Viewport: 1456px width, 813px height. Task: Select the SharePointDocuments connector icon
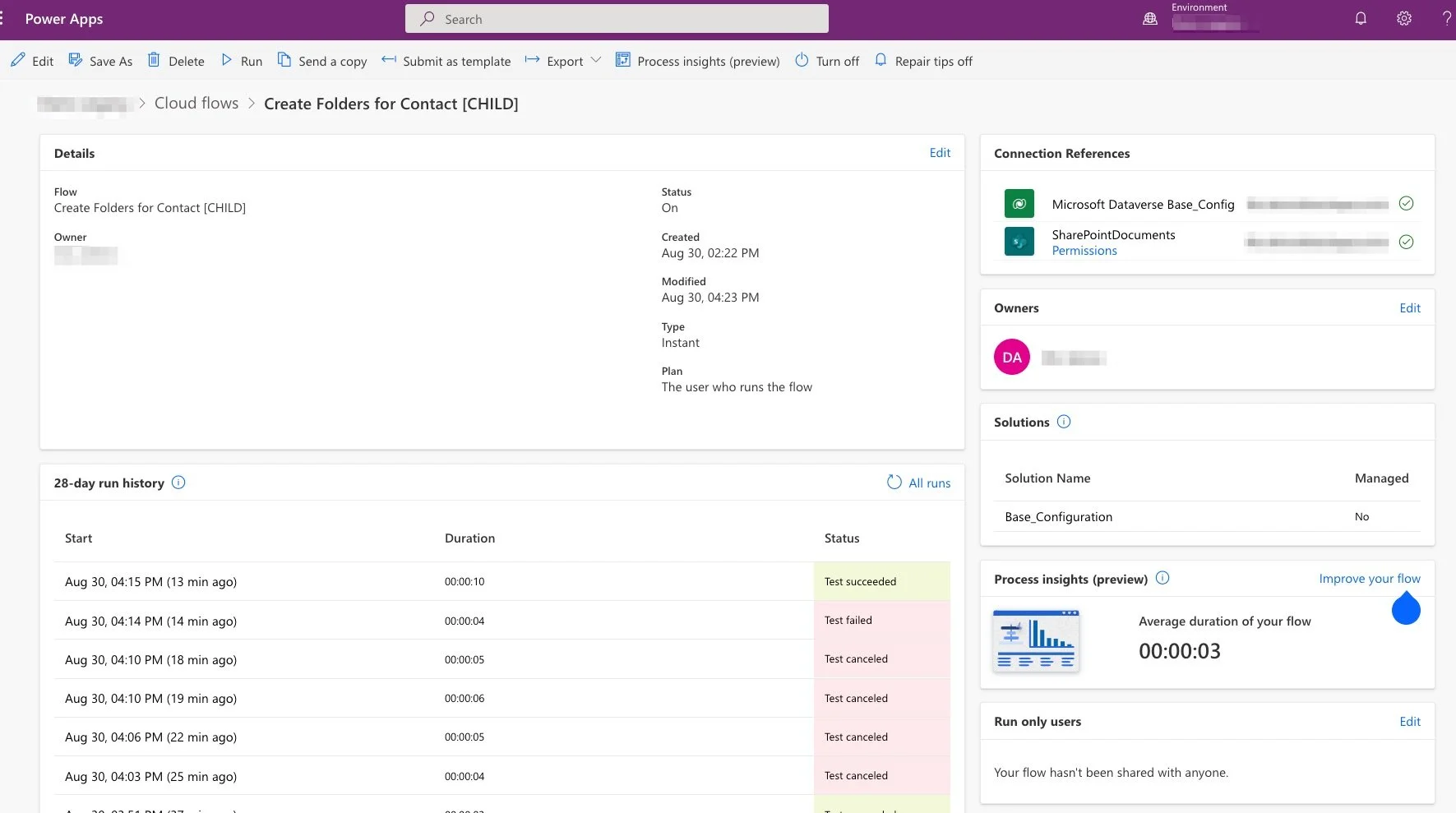click(1019, 241)
